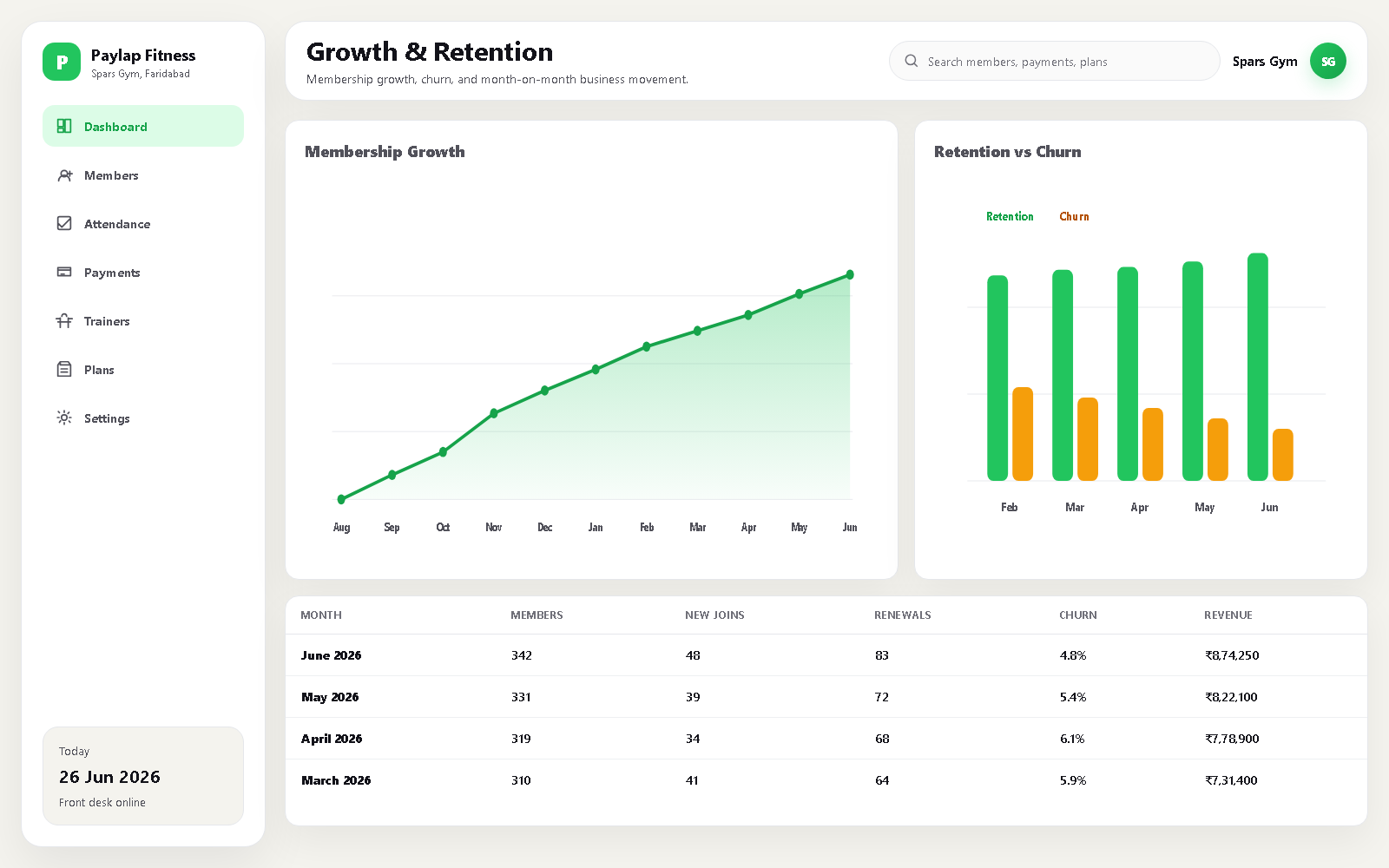Click revenue value ₹7,31,400
Screen dimensions: 1389x868
point(1231,780)
